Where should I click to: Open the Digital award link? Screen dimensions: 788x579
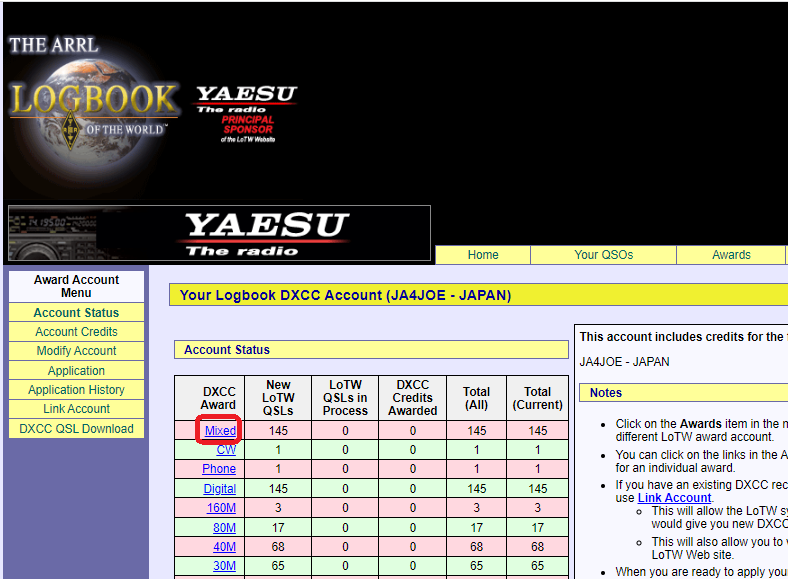(x=220, y=489)
